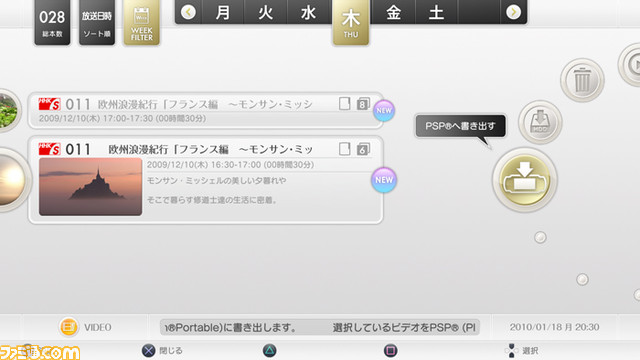Click the VIDEO label in status bar

pos(98,327)
